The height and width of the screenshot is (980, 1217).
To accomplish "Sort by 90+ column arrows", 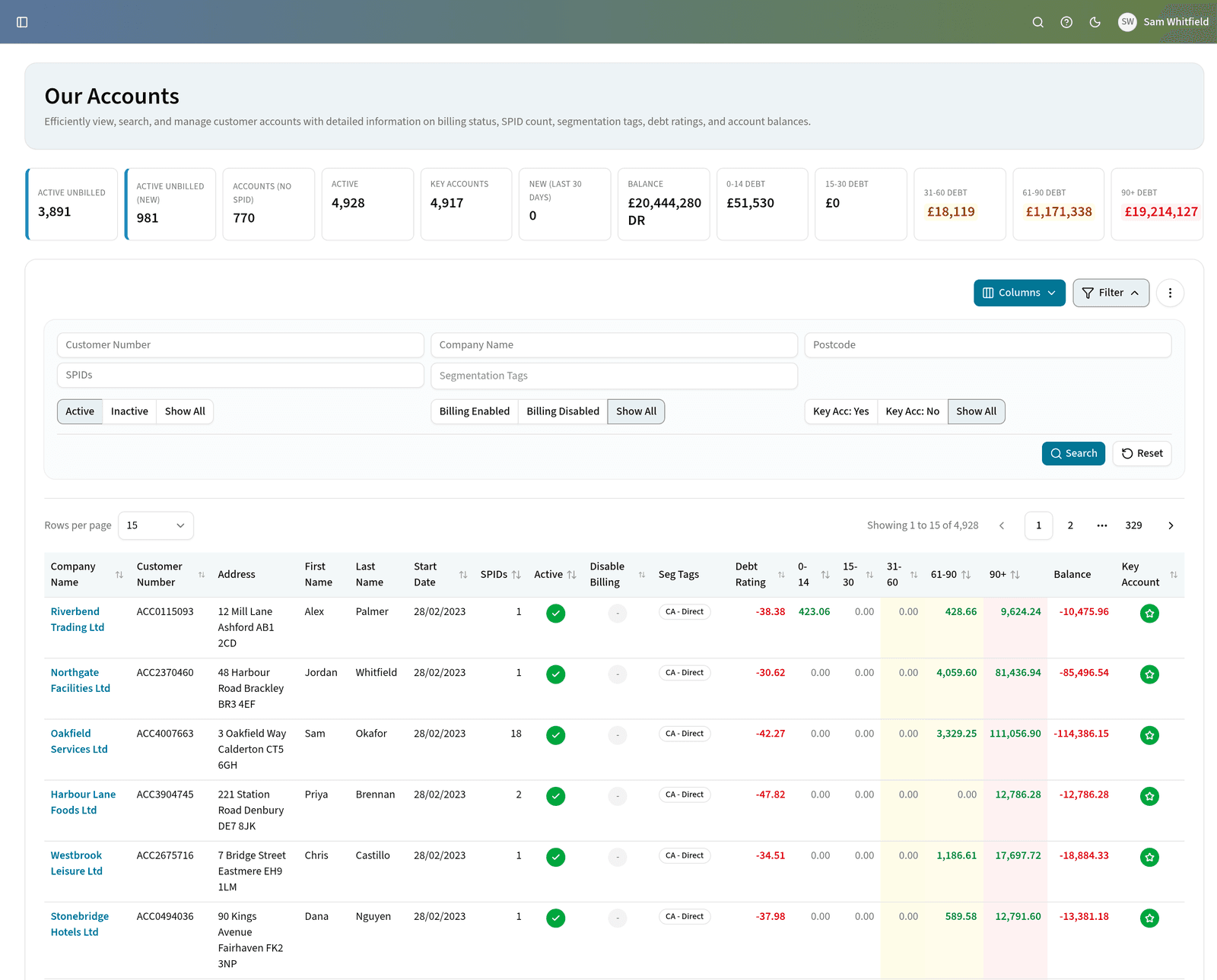I will pyautogui.click(x=1015, y=575).
